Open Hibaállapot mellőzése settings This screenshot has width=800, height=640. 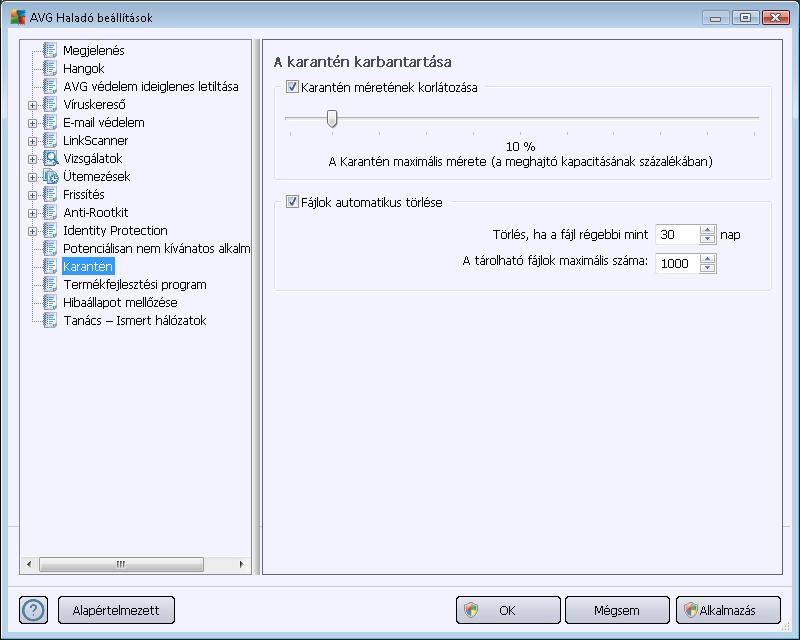pos(120,302)
